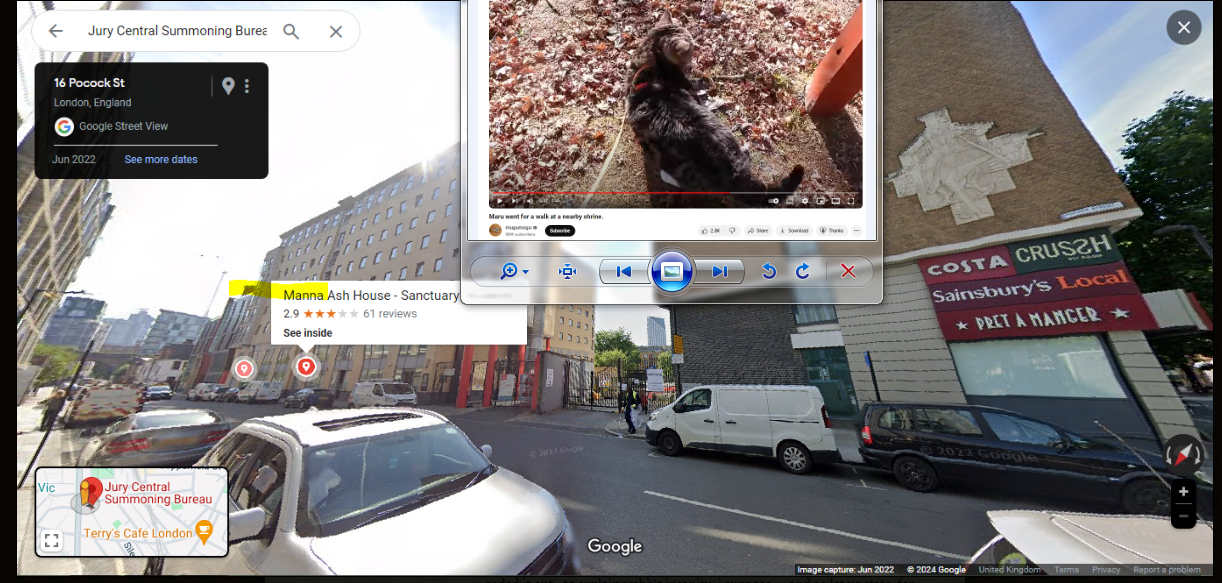This screenshot has height=583, width=1222.
Task: Open YouTube player settings gear
Action: point(805,201)
